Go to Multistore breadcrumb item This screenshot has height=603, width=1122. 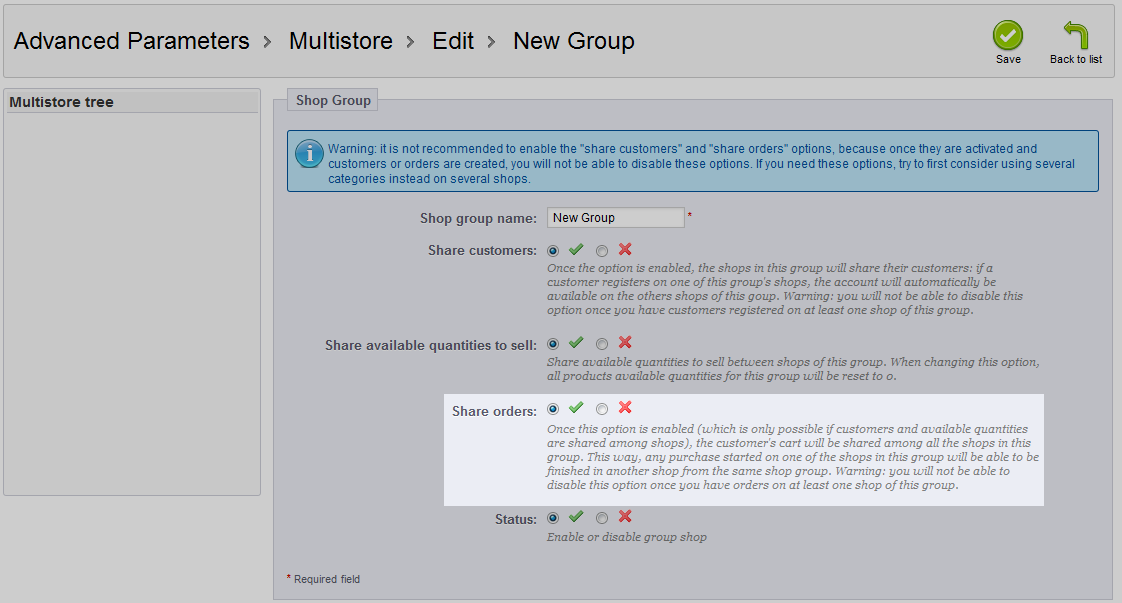point(341,41)
